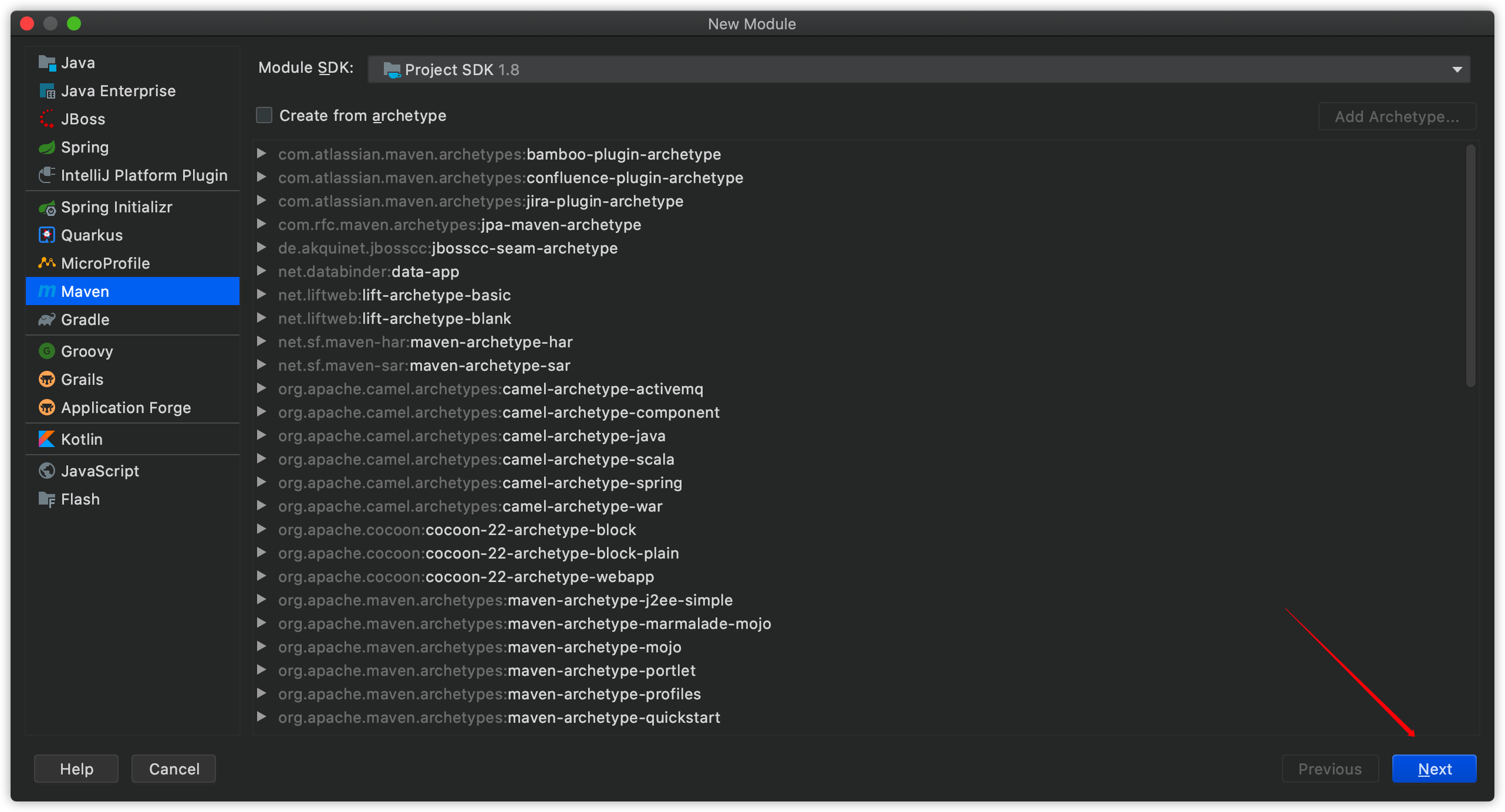The width and height of the screenshot is (1505, 812).
Task: Select the Spring leaf icon
Action: point(47,147)
